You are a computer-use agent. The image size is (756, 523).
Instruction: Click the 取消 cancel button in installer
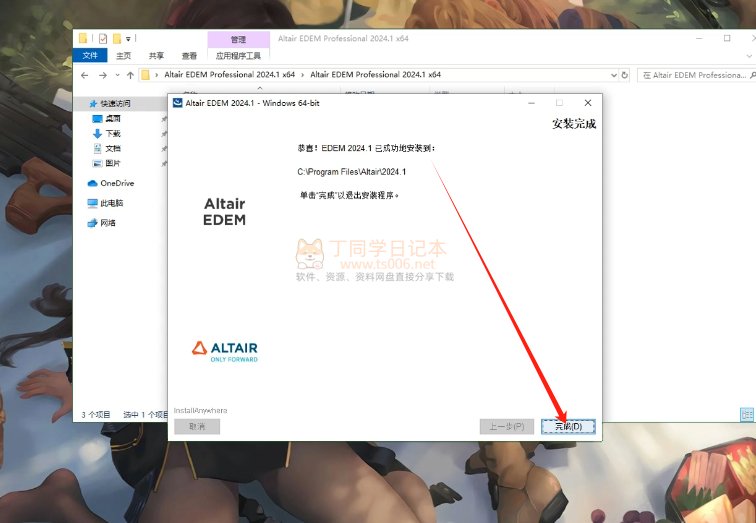(197, 426)
